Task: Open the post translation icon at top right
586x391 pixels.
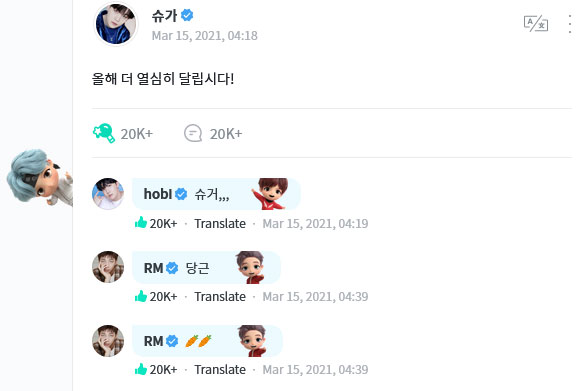Action: click(x=536, y=24)
